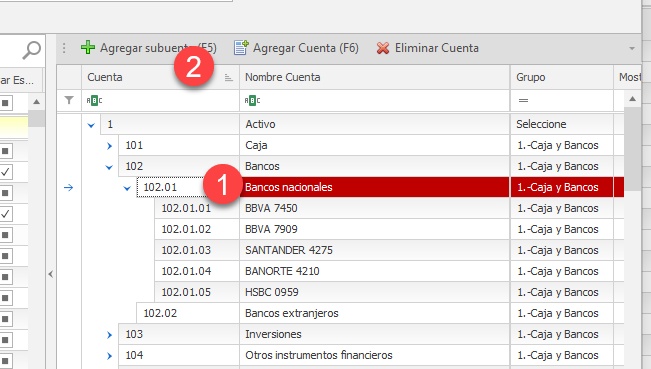Click the magnifying glass search icon
The height and width of the screenshot is (369, 651).
(32, 50)
